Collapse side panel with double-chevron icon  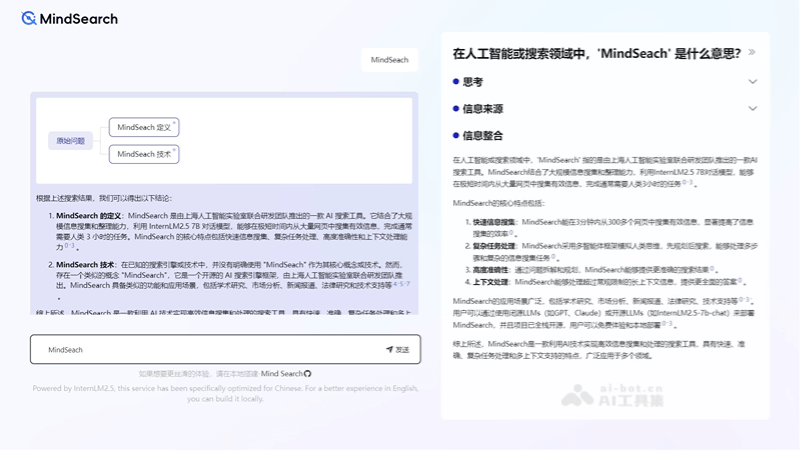[751, 52]
